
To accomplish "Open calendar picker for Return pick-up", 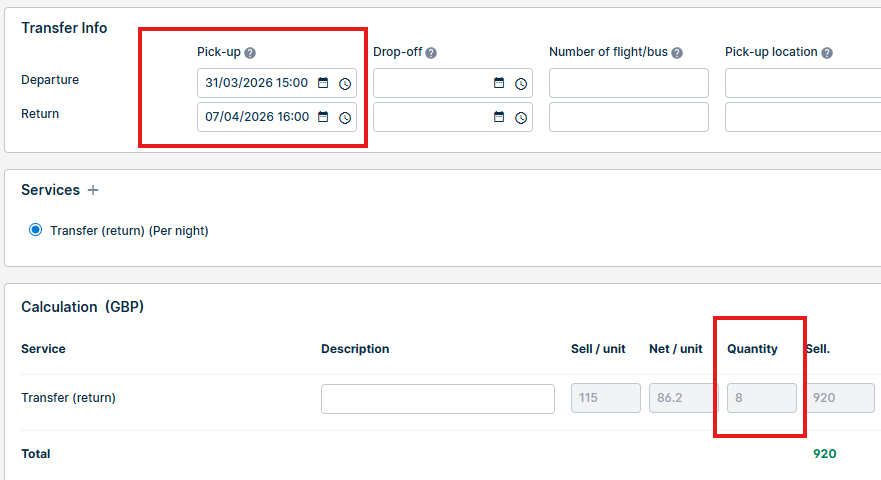I will [x=323, y=117].
